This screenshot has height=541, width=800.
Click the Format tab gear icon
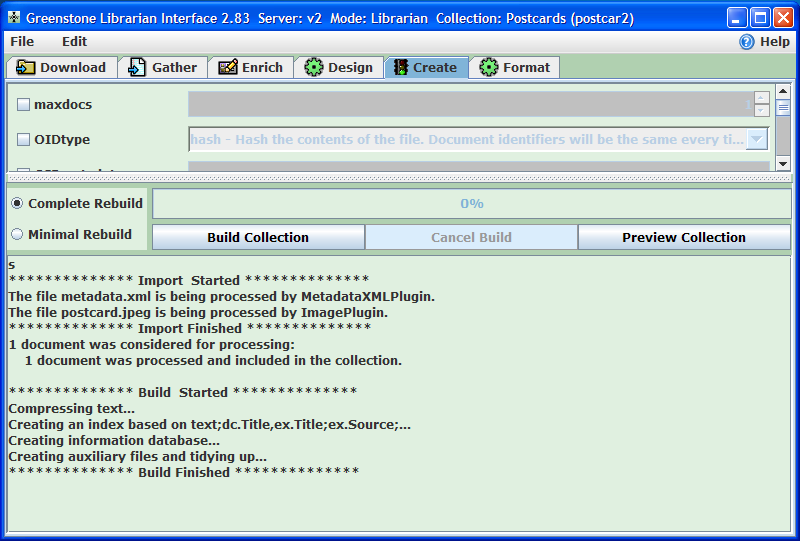coord(489,68)
